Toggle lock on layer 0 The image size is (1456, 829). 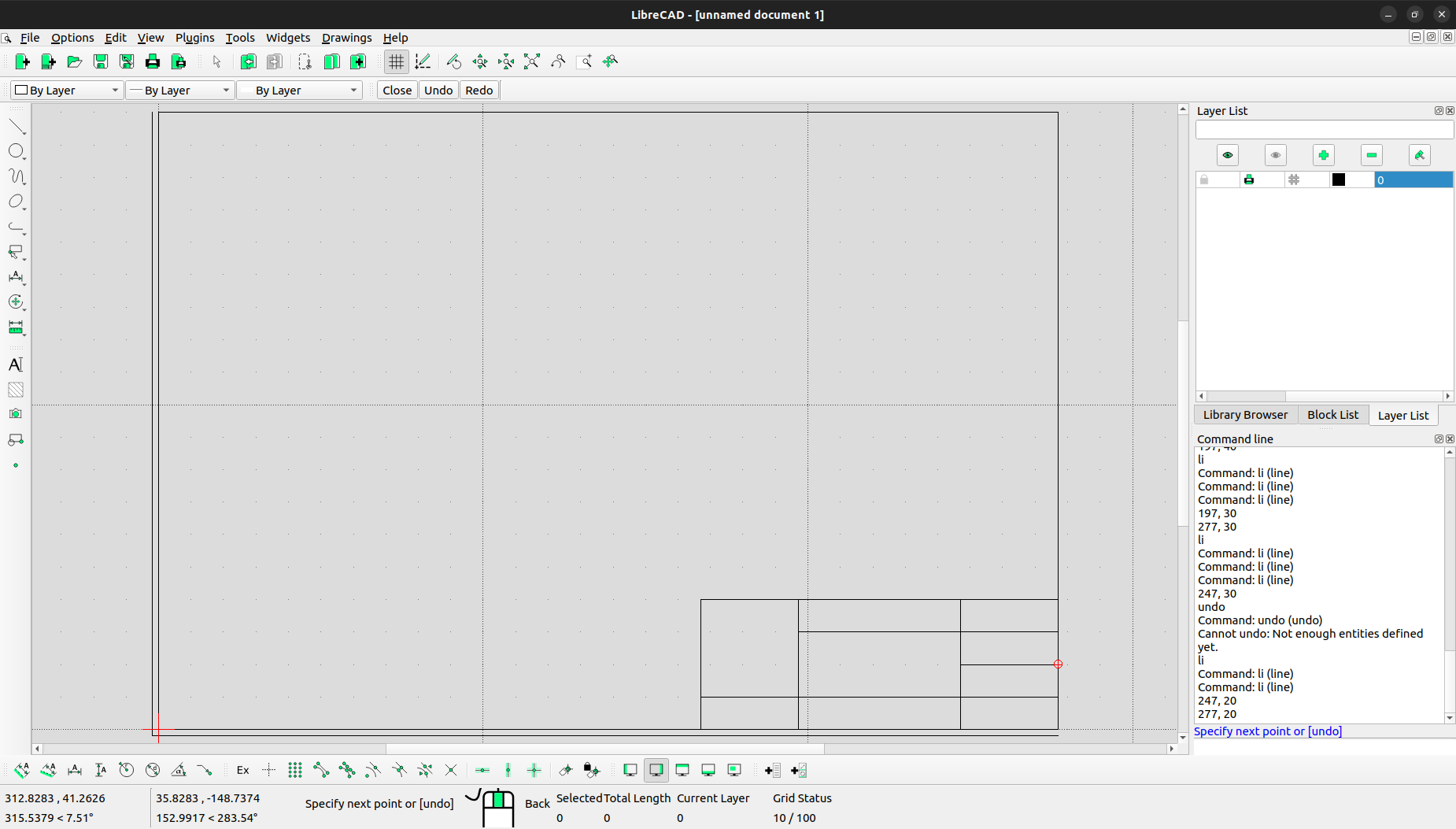(1204, 180)
